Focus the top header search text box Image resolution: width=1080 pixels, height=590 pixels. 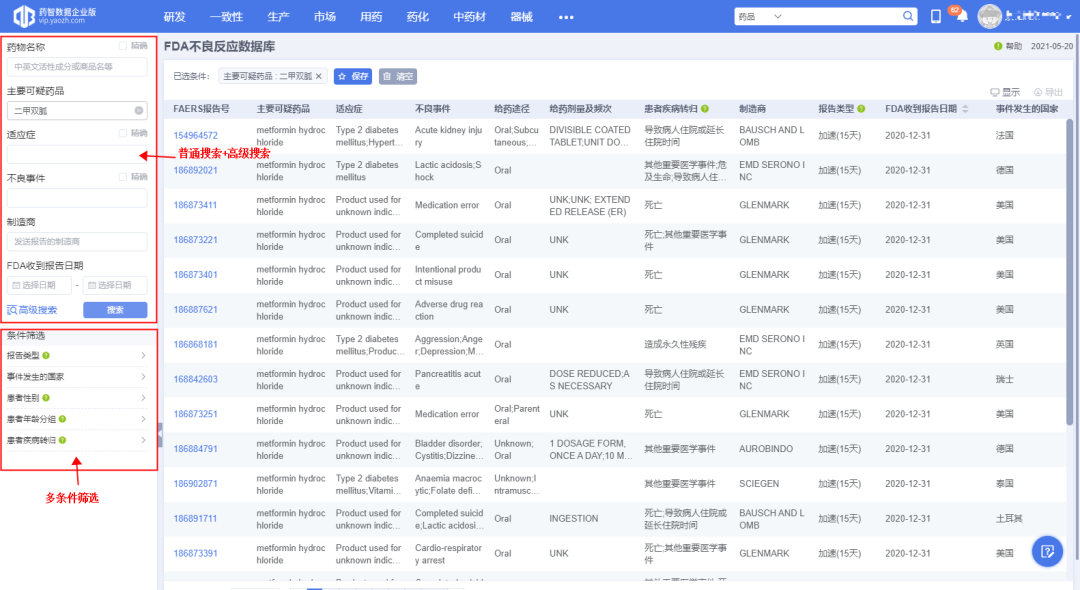(842, 17)
